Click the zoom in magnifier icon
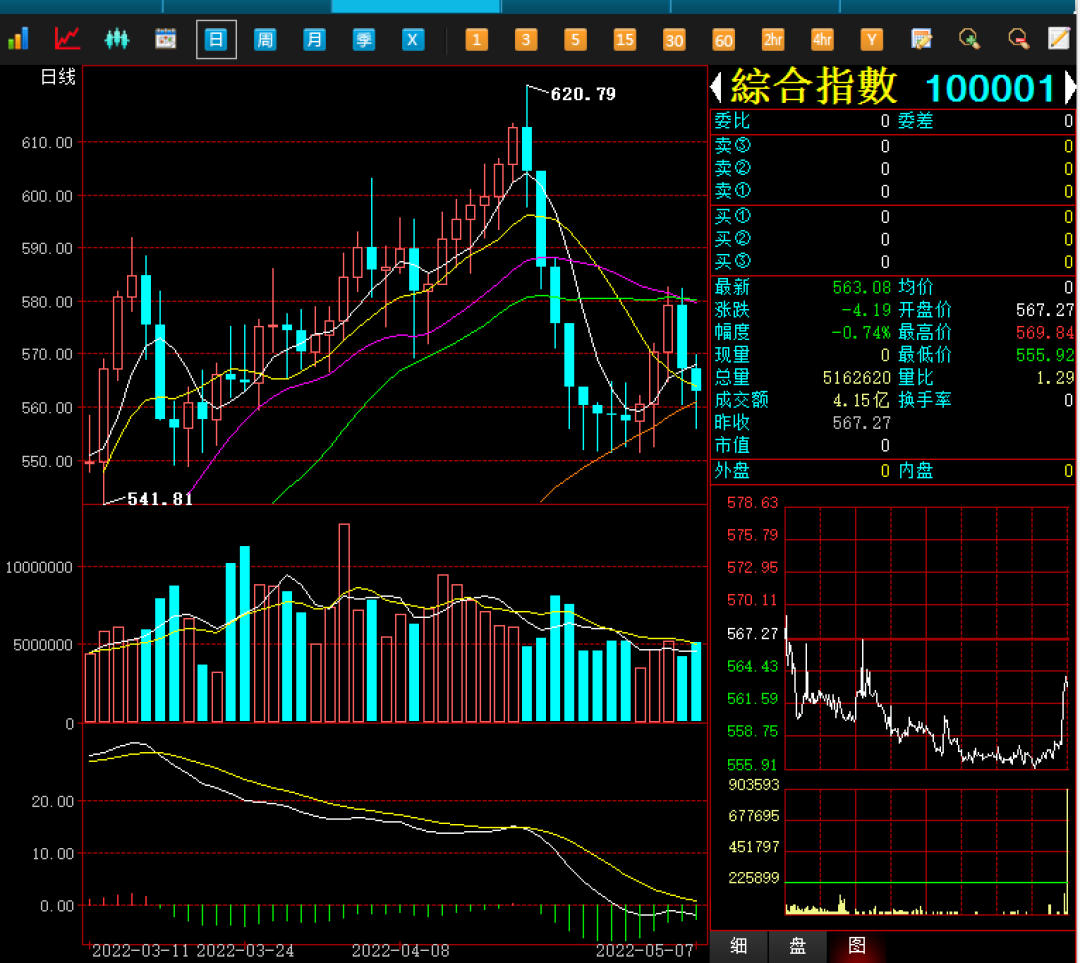The width and height of the screenshot is (1080, 963). (969, 39)
